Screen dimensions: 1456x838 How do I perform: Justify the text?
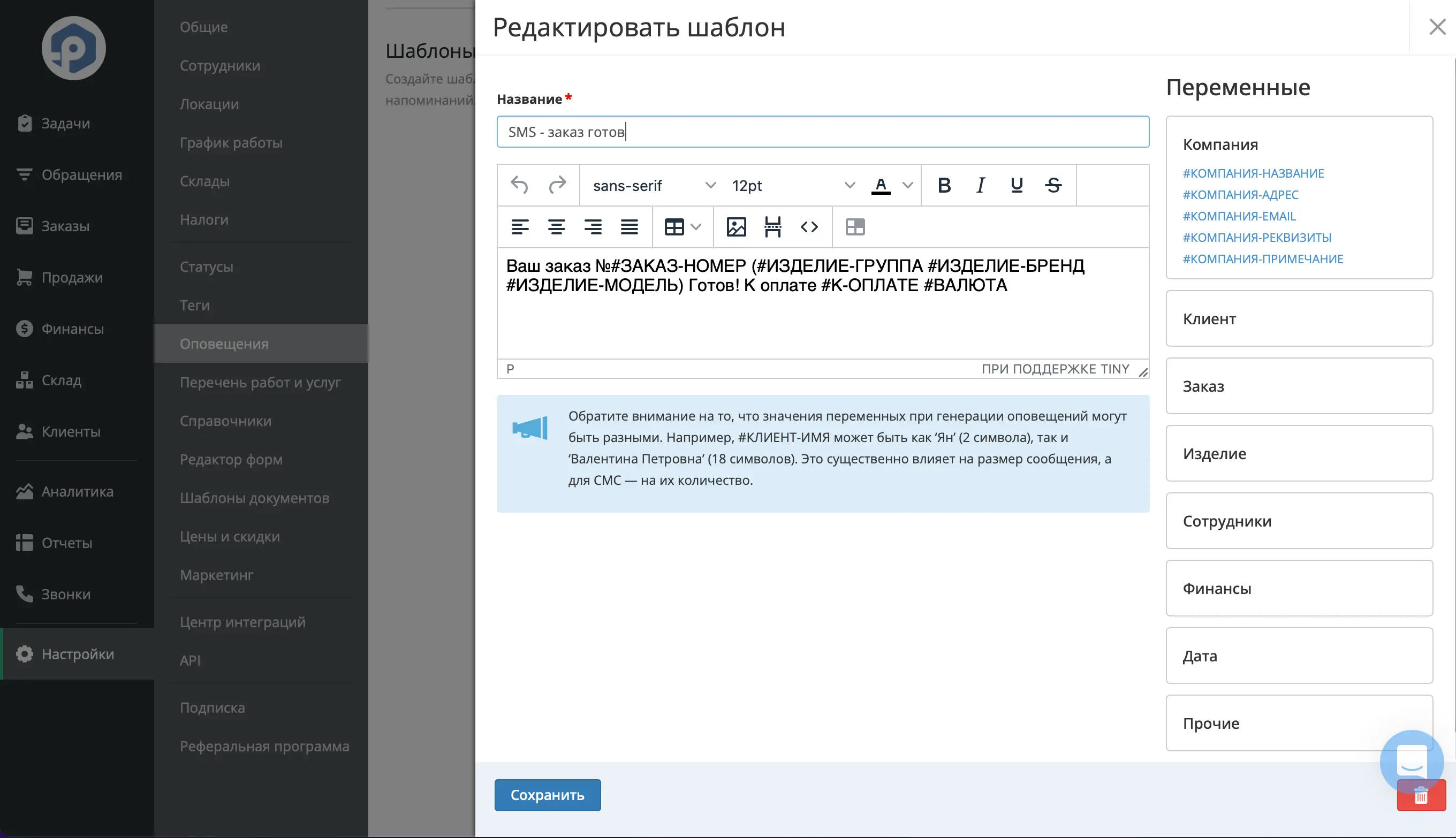[x=630, y=227]
